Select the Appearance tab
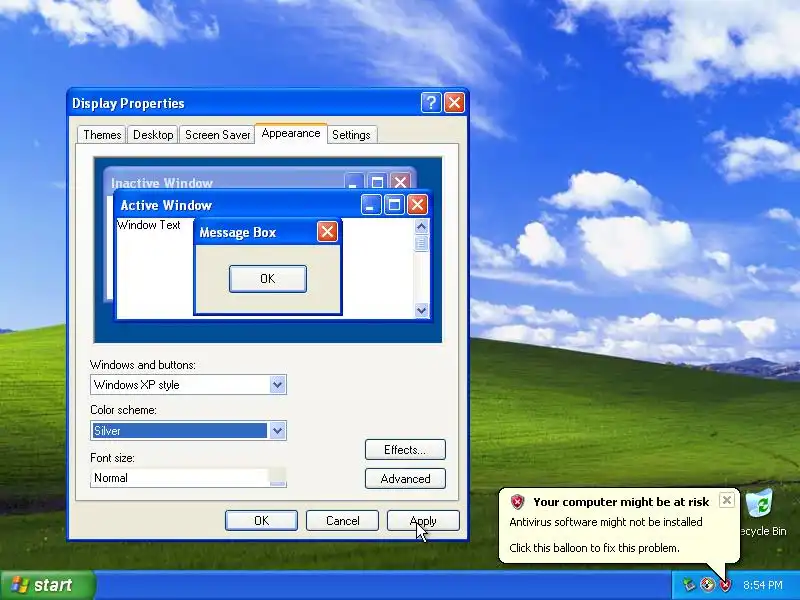800x600 pixels. click(291, 133)
